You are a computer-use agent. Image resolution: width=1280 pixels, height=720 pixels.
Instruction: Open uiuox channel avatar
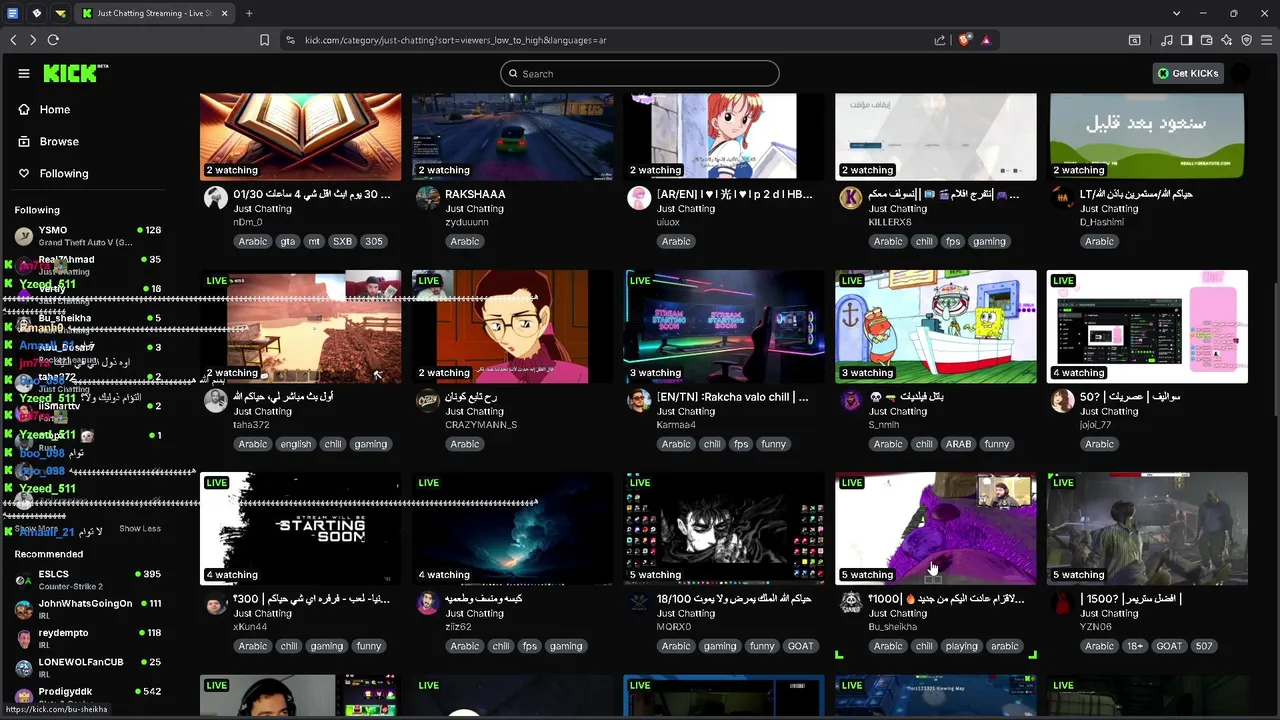[x=639, y=197]
